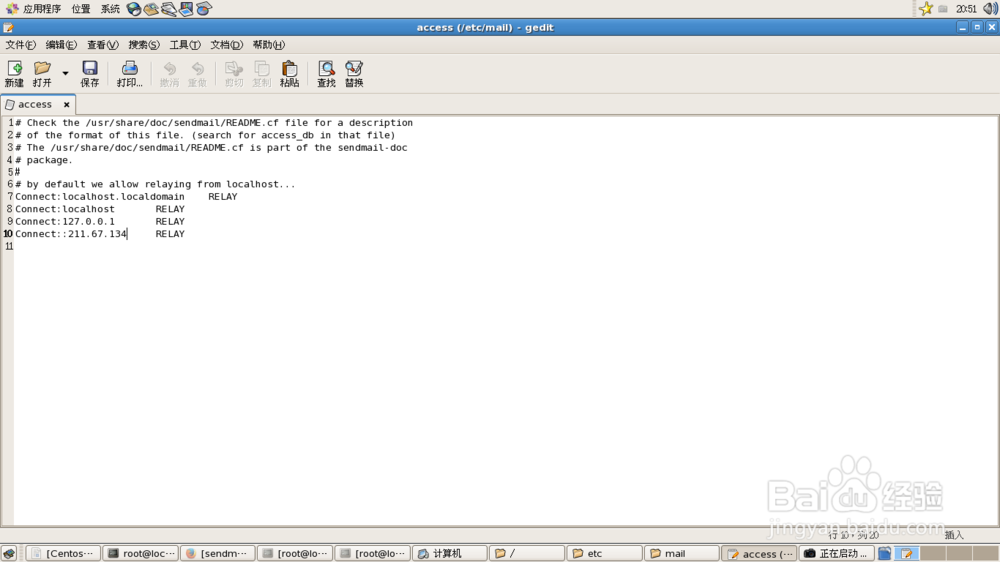Open the 位置 panel menu
The height and width of the screenshot is (562, 1000).
tap(80, 9)
